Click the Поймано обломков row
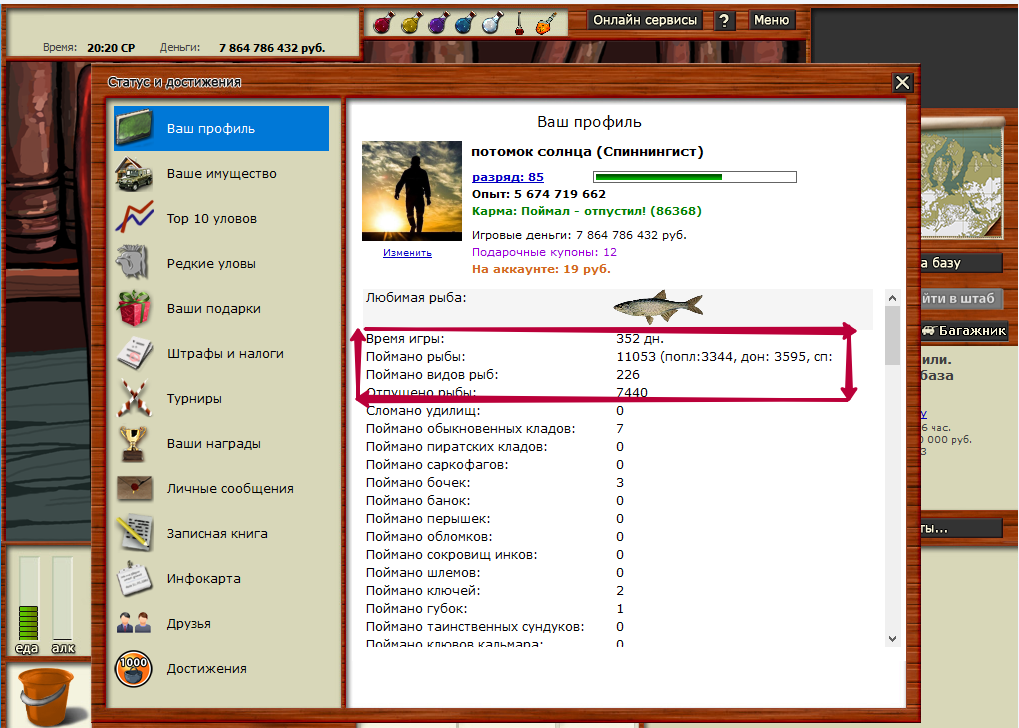1019x728 pixels. (x=619, y=537)
